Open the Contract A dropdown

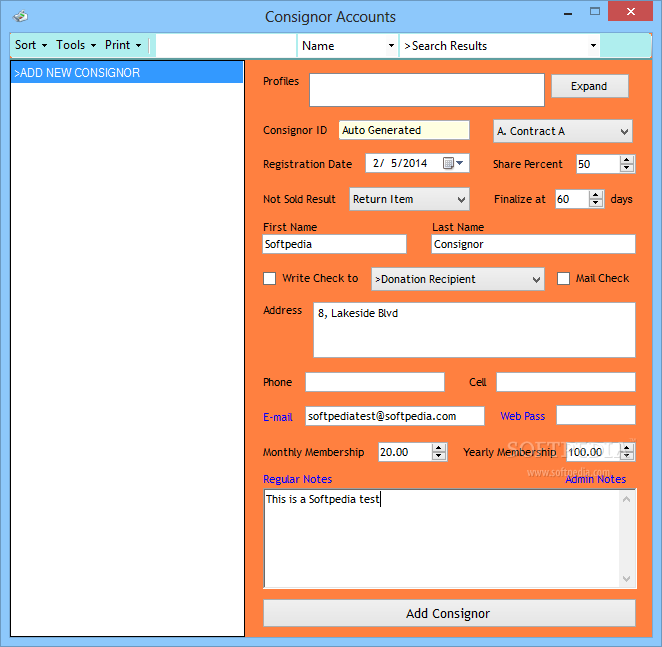coord(563,131)
